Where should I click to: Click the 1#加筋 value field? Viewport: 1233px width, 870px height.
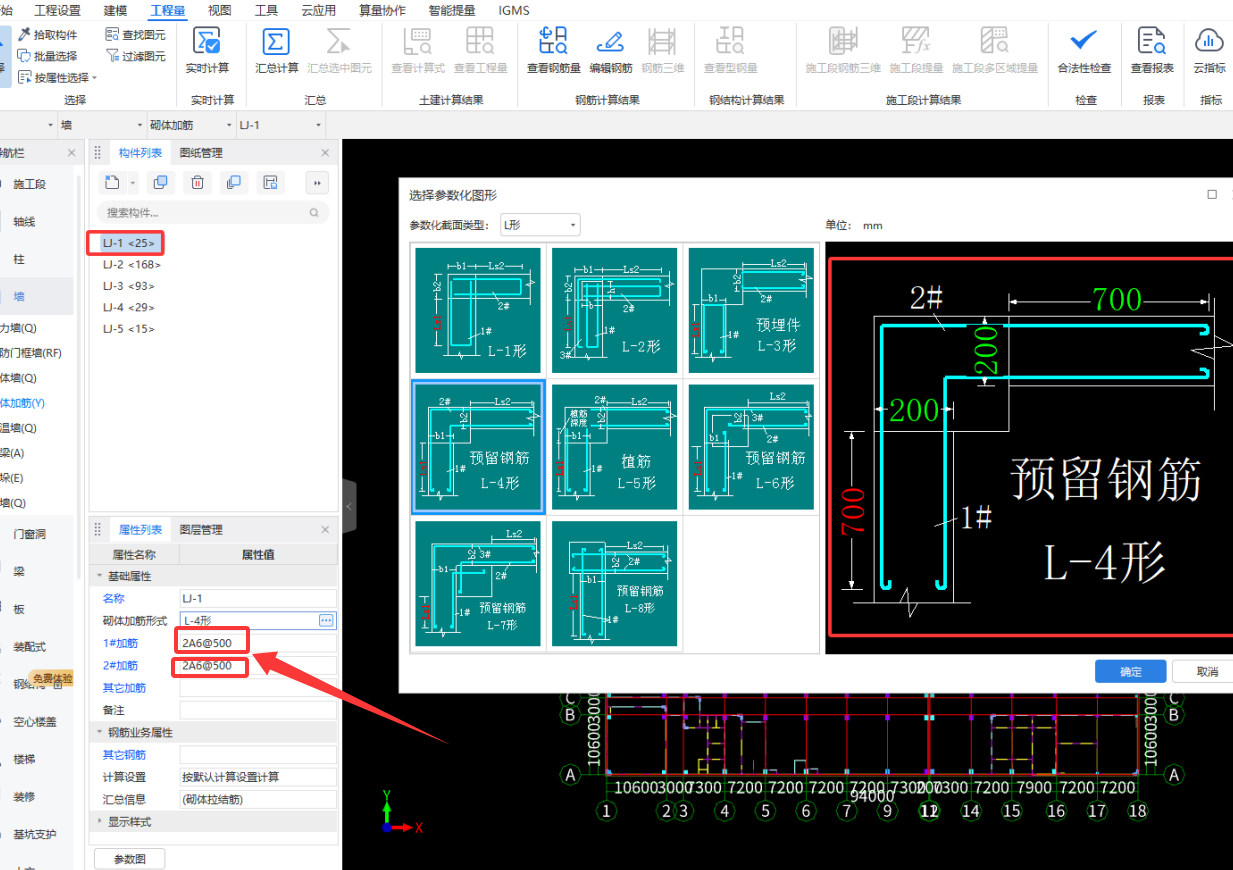[x=257, y=643]
